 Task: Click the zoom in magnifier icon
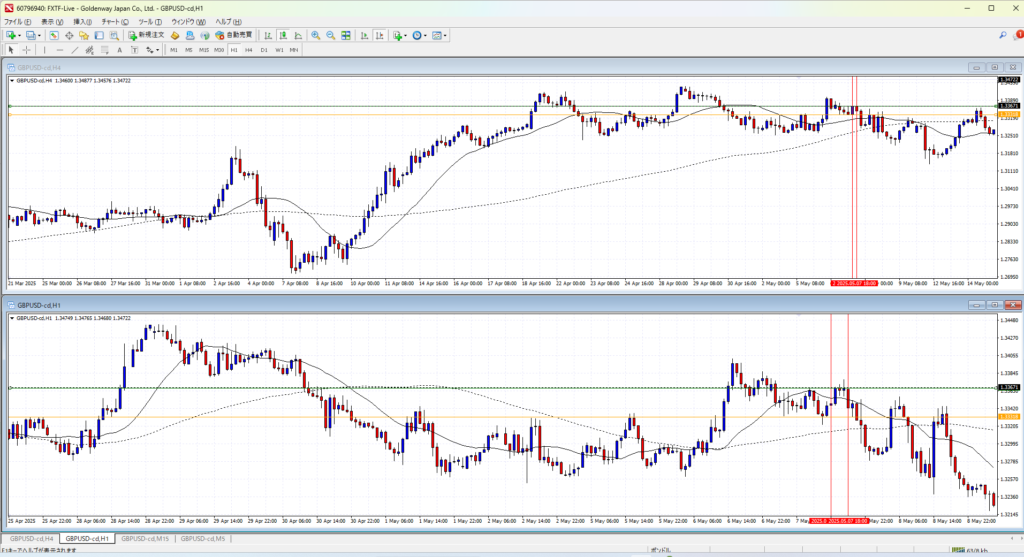[315, 35]
